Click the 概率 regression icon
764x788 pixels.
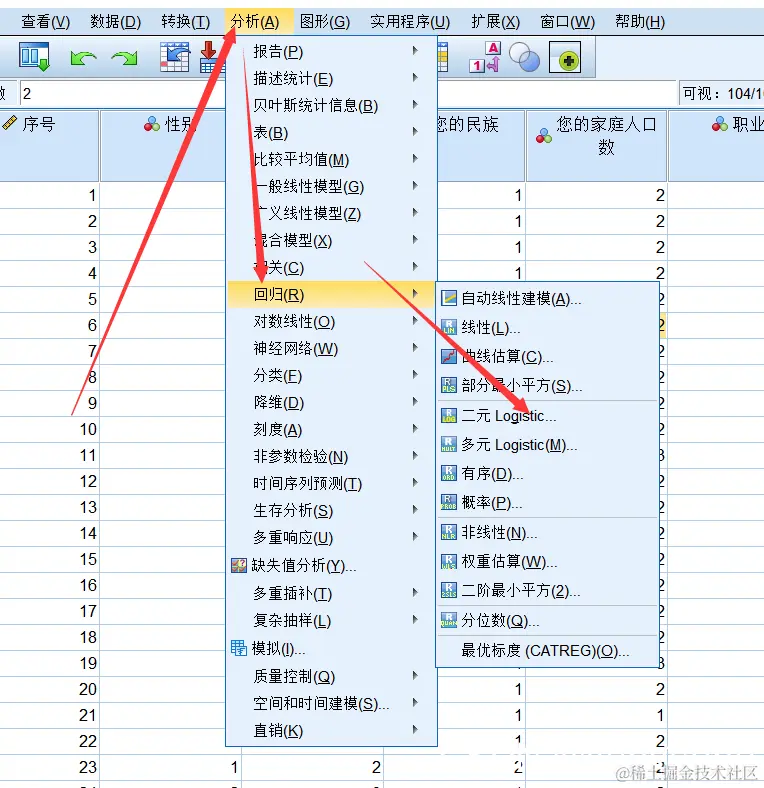(449, 502)
